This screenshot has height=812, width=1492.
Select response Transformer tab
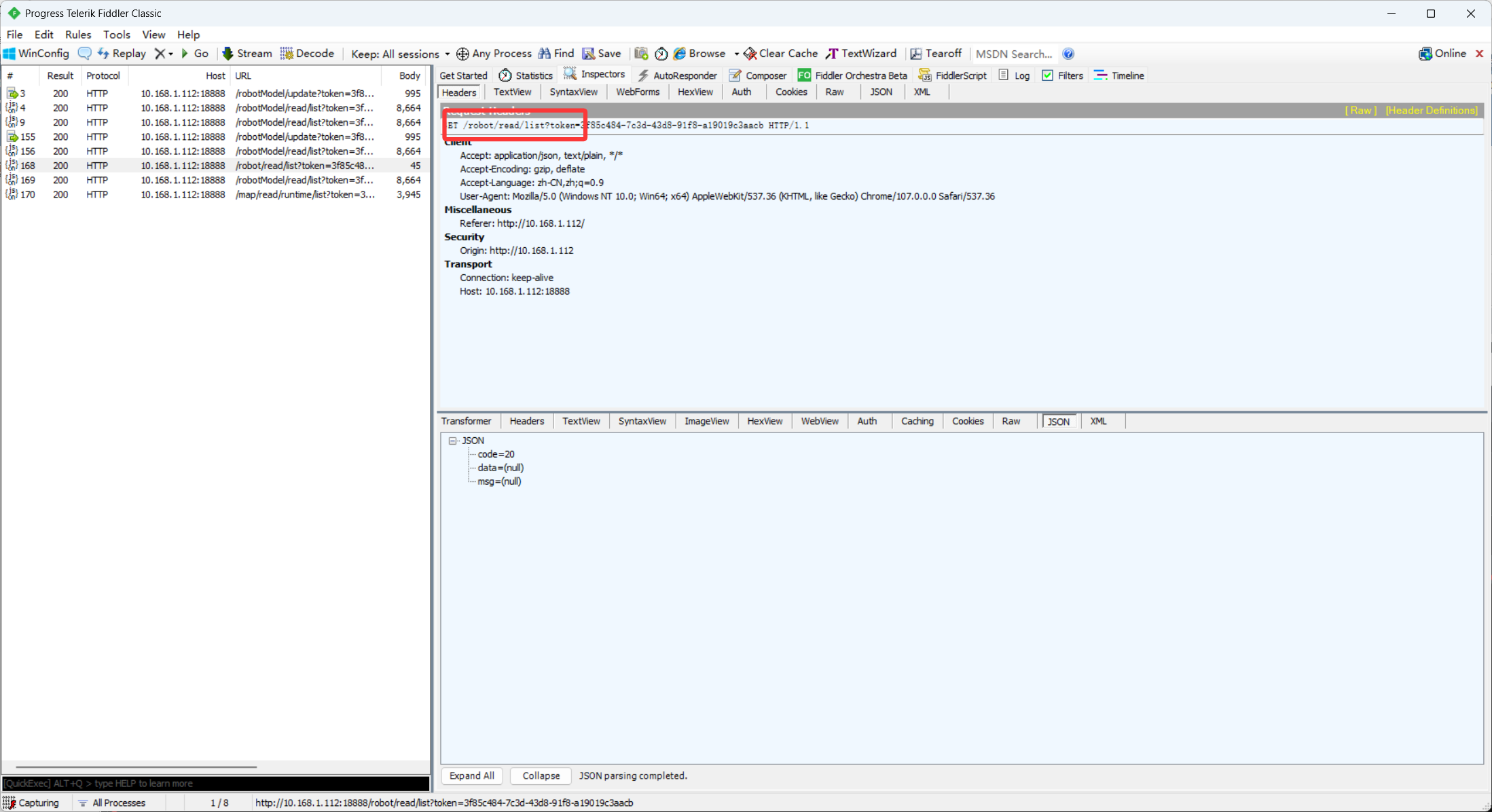[x=466, y=421]
